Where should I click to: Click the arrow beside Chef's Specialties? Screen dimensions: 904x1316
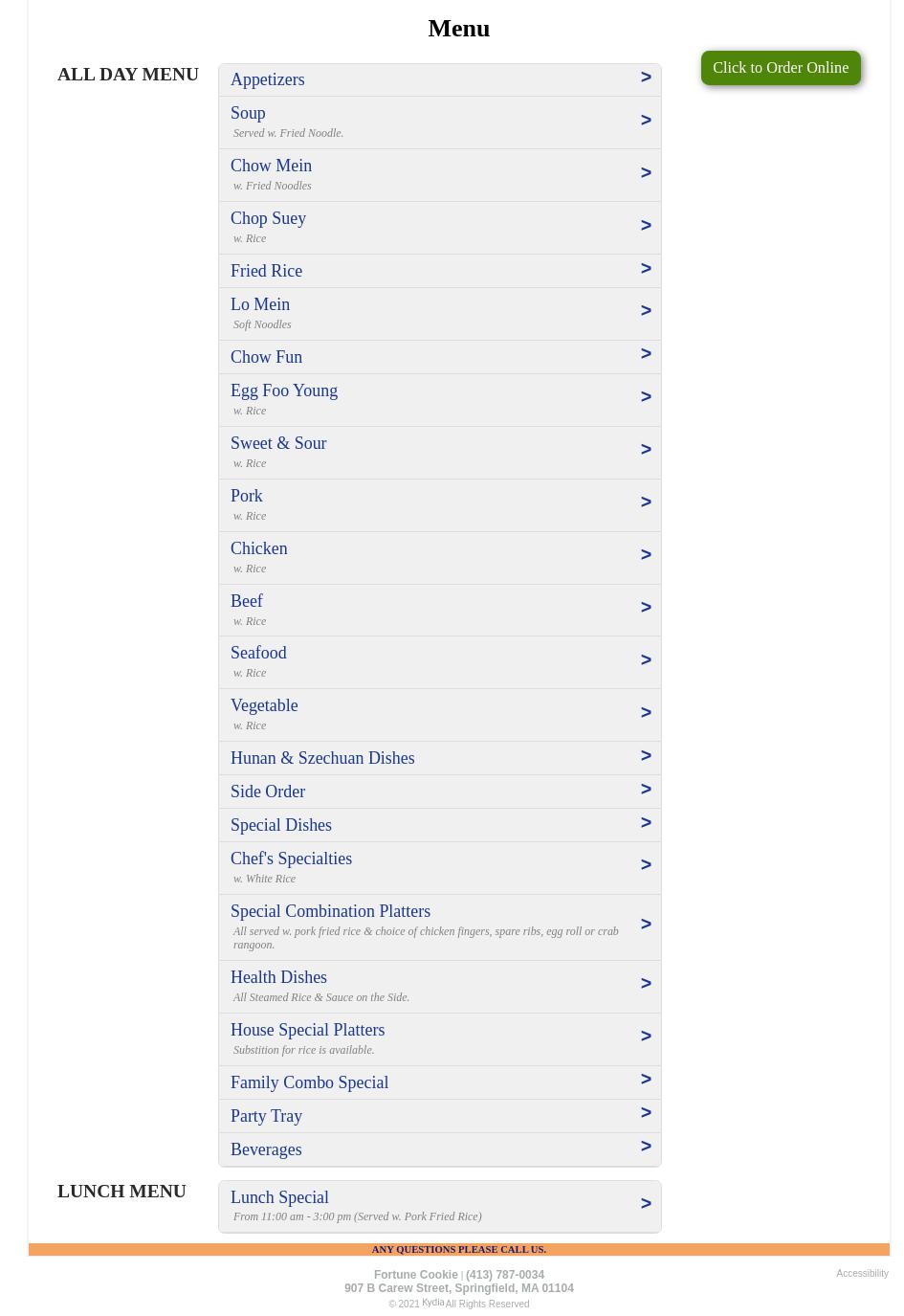646,865
